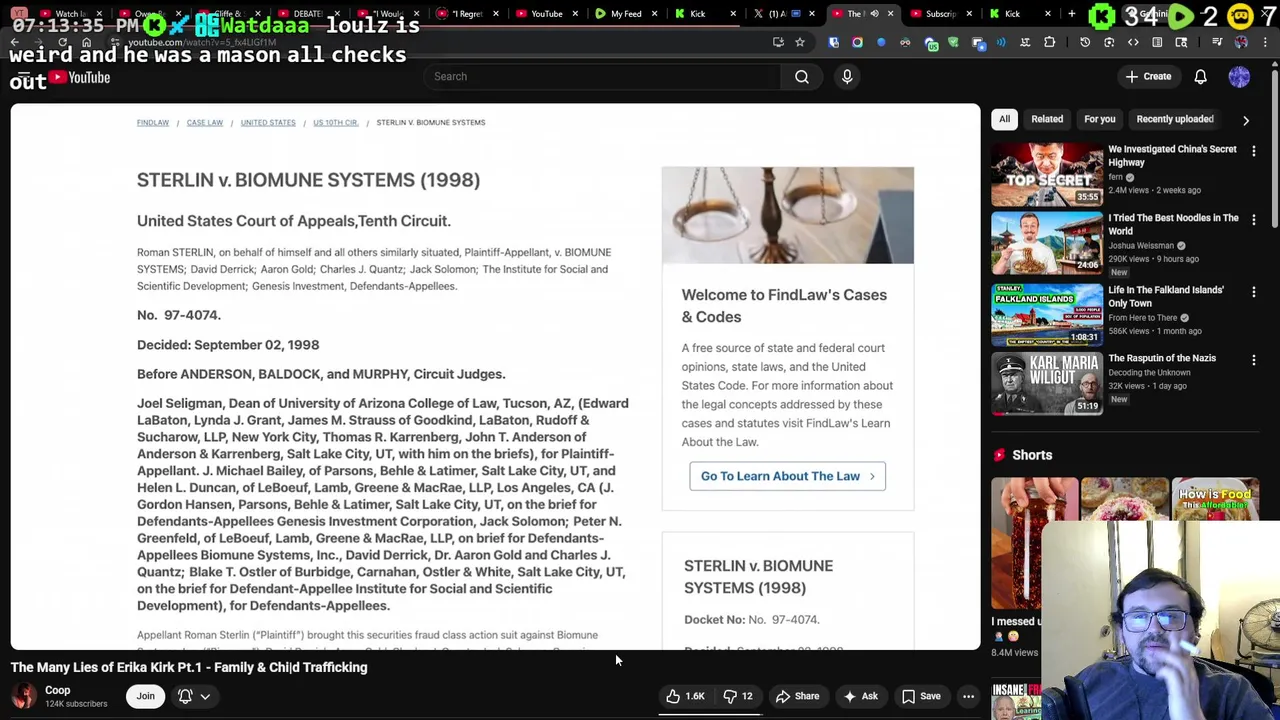Expand notification options chevron beside the bell
Image resolution: width=1280 pixels, height=720 pixels.
tap(205, 697)
